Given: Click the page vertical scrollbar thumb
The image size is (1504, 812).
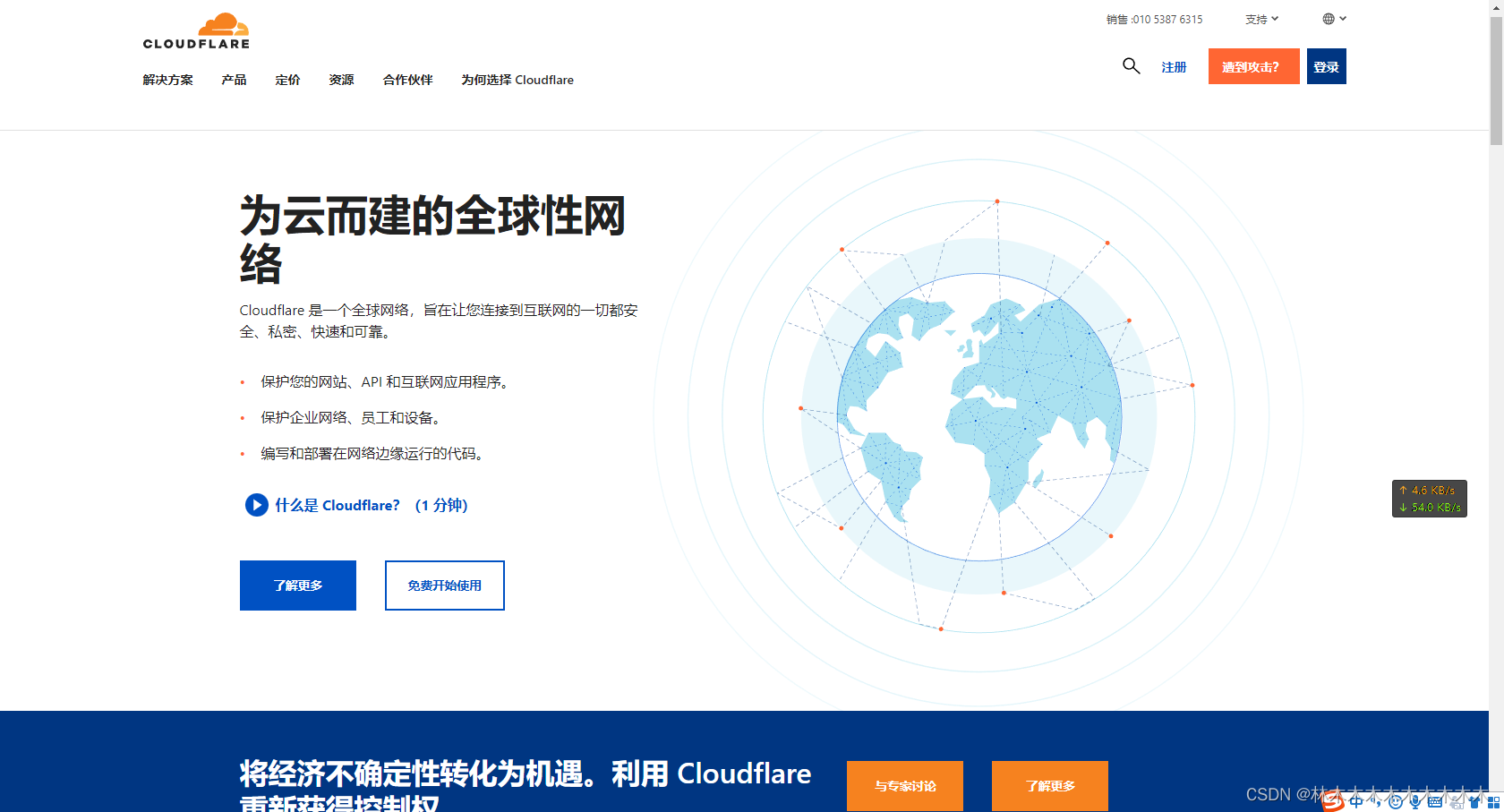Looking at the screenshot, I should pyautogui.click(x=1496, y=81).
